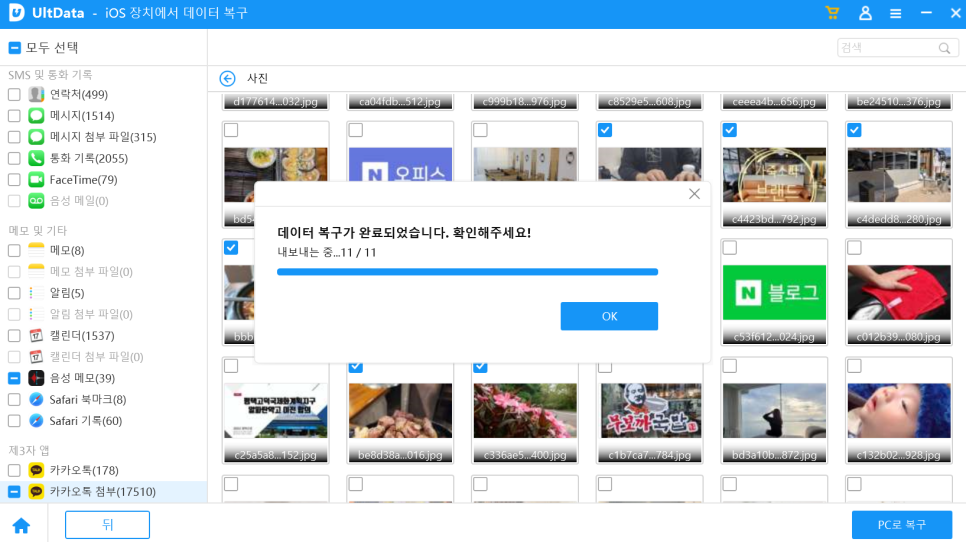Click the export progress bar
Viewport: 966px width, 542px height.
pyautogui.click(x=468, y=272)
